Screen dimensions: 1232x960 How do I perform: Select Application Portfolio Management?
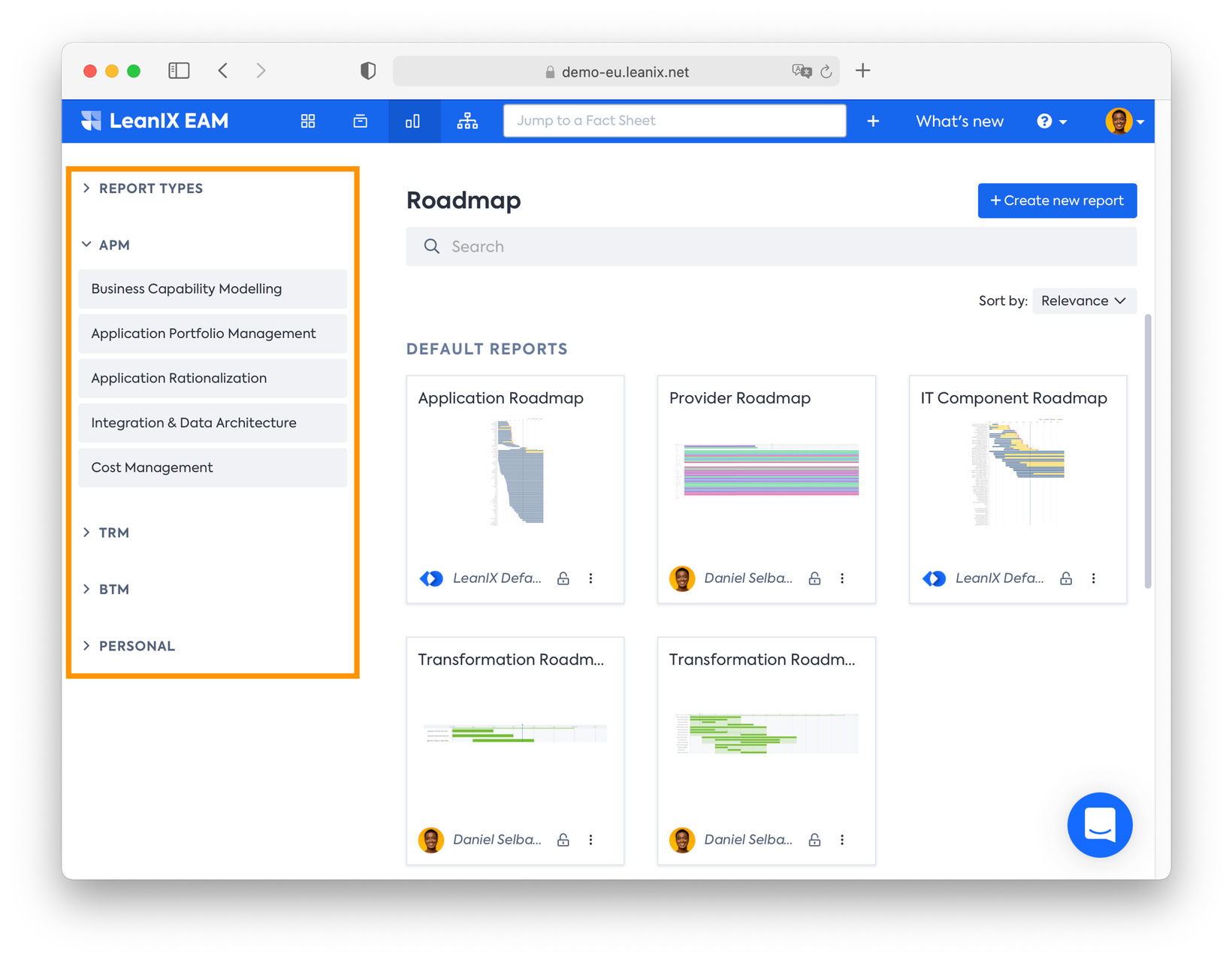213,334
